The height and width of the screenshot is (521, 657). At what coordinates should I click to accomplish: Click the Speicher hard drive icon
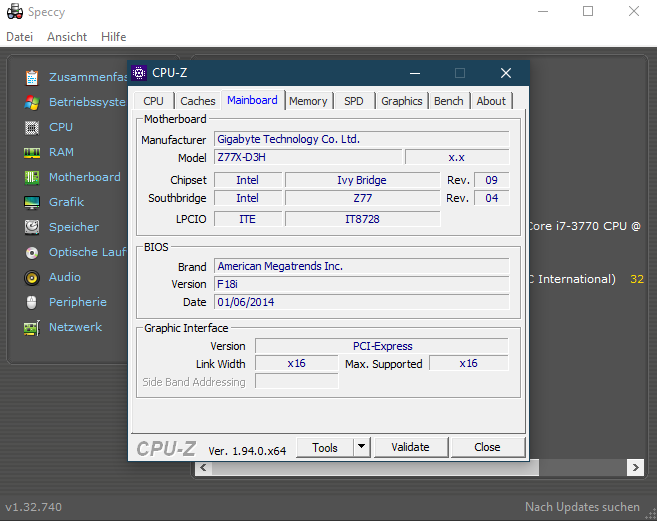(x=32, y=227)
